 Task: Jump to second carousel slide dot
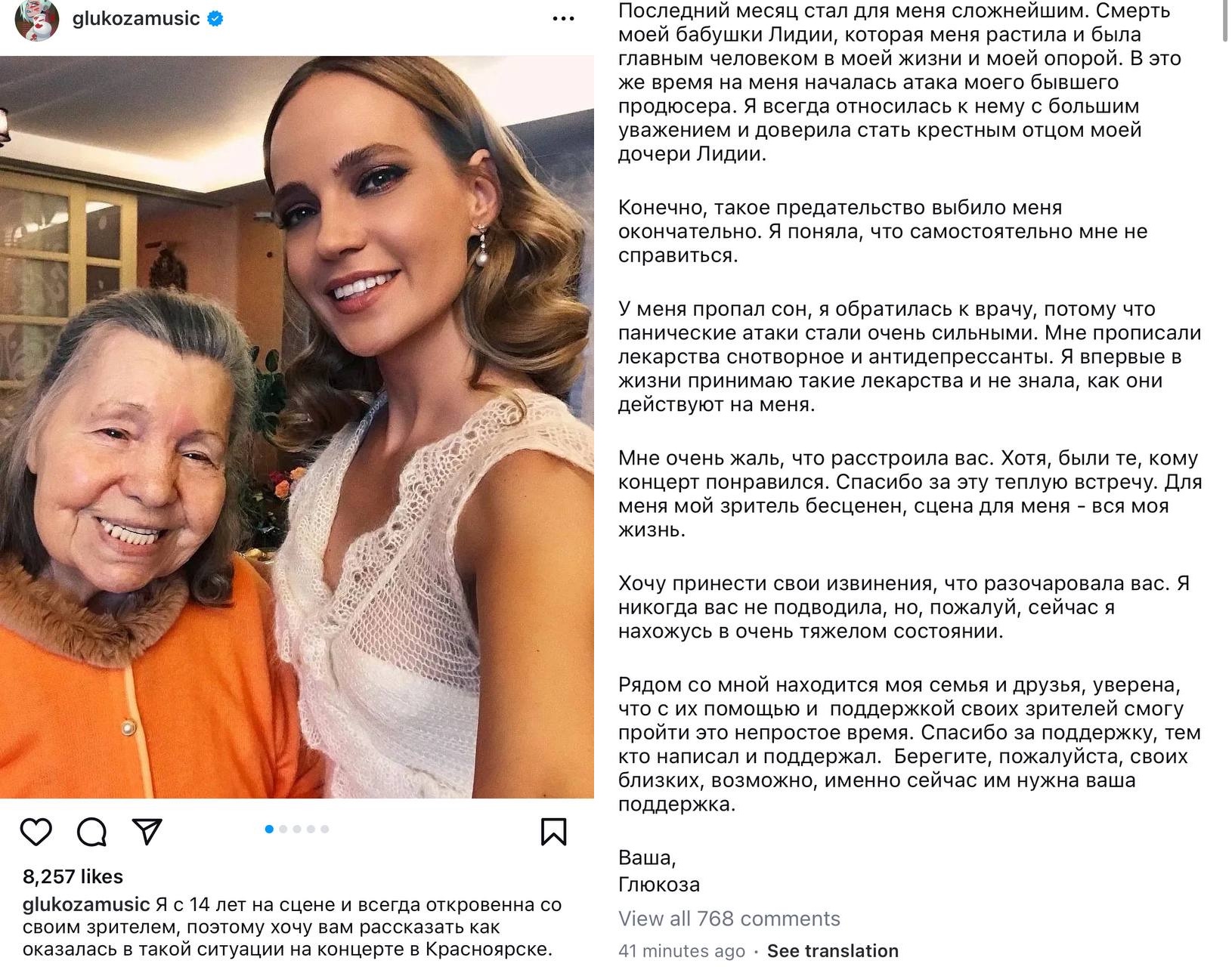[x=283, y=829]
